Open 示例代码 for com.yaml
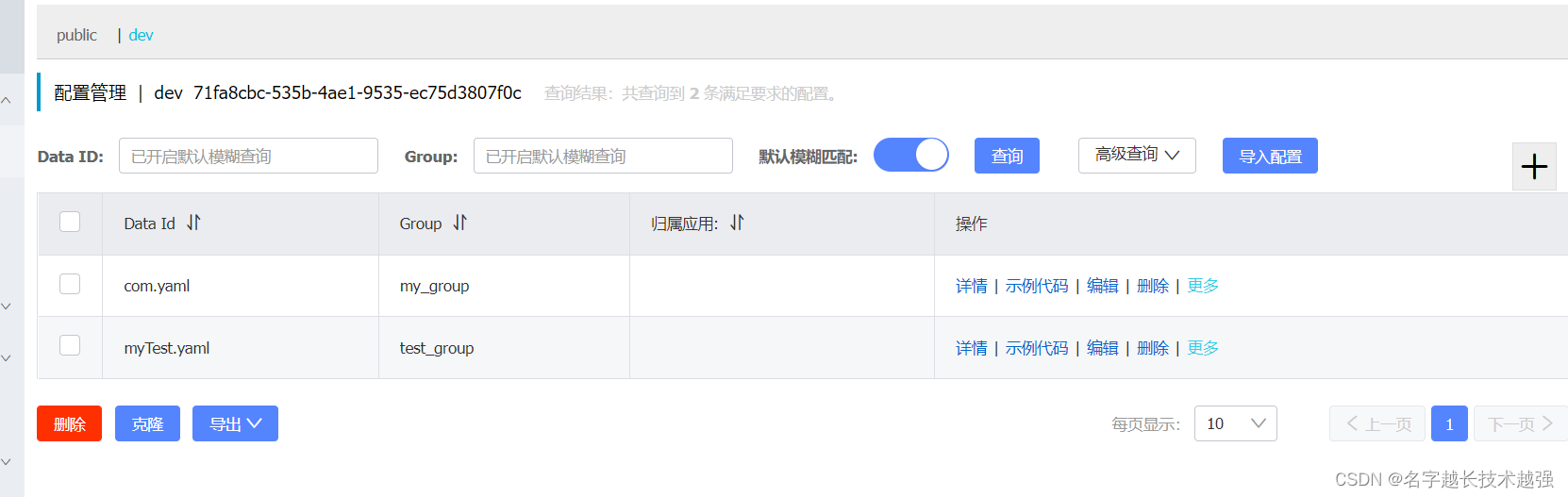Screen dimensions: 1568x497 (x=1037, y=286)
